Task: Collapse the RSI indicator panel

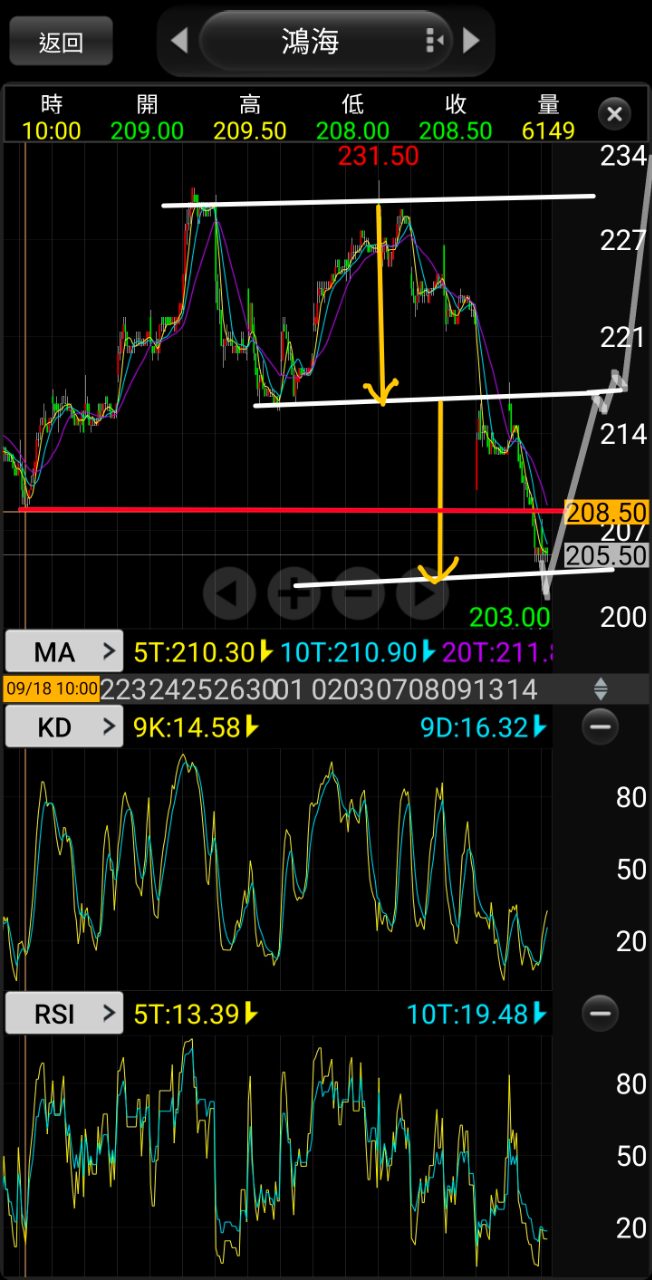Action: [600, 1014]
